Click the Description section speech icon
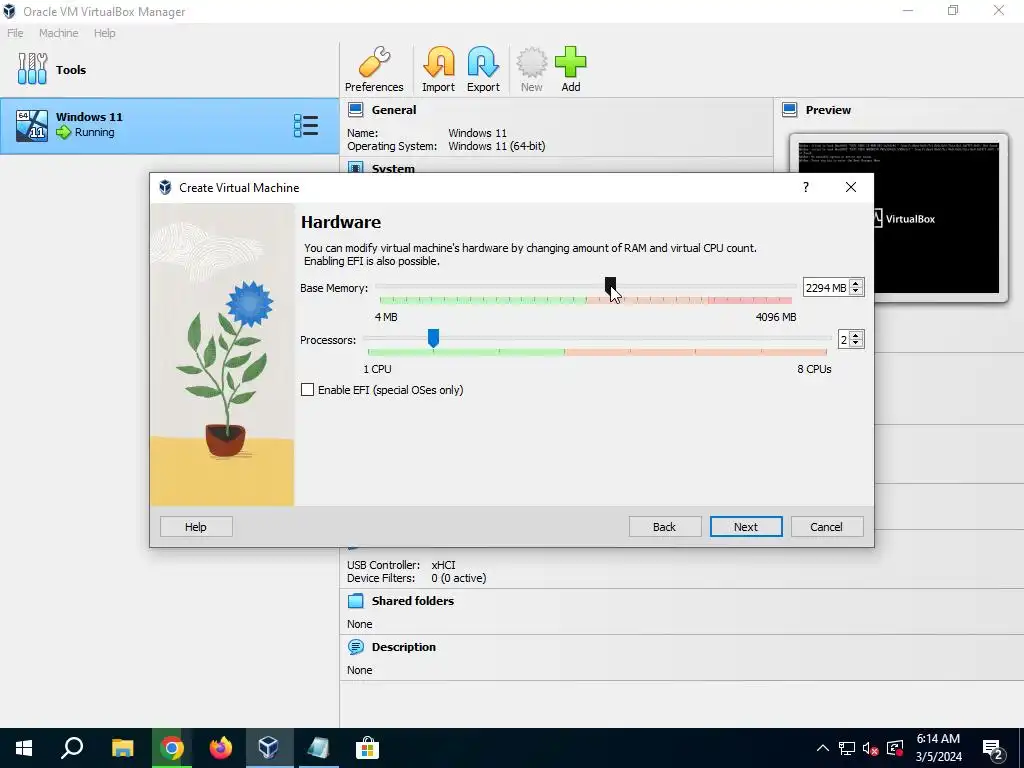The image size is (1024, 768). [355, 647]
